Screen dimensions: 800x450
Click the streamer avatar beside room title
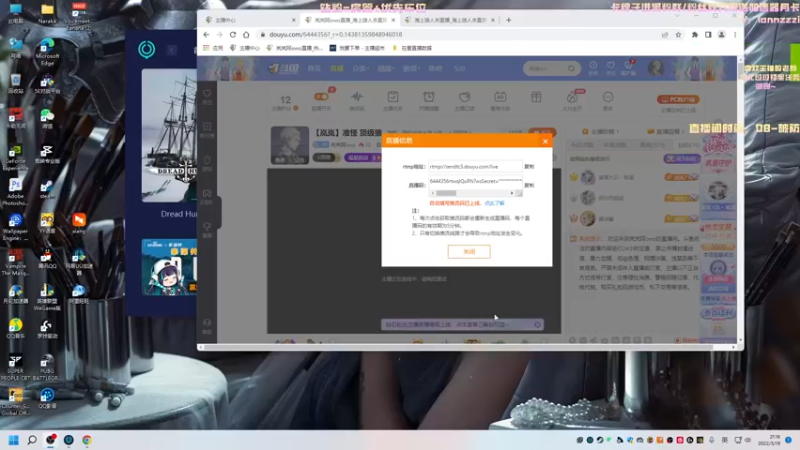click(289, 145)
